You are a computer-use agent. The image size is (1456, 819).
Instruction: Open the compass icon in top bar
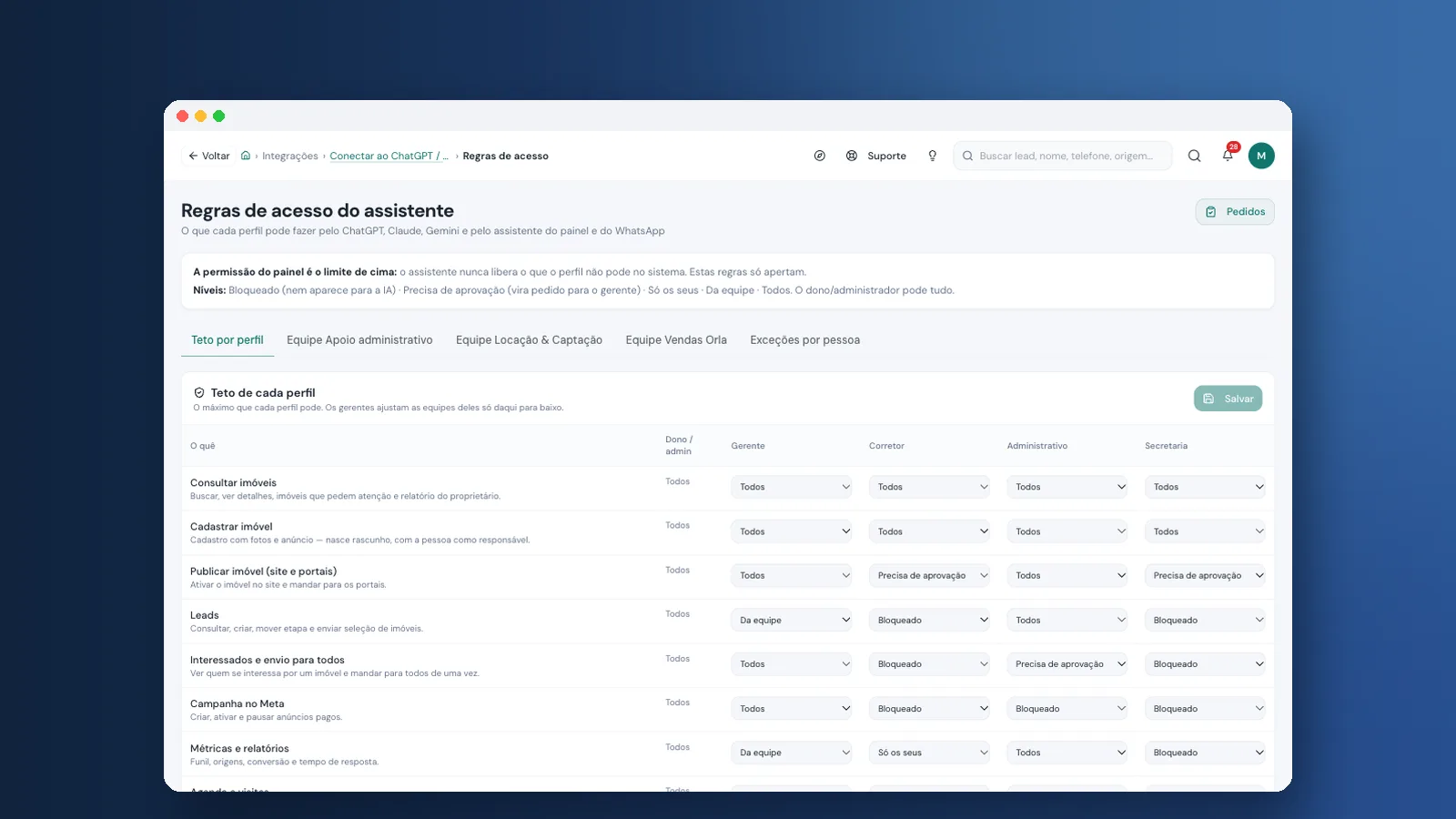(x=820, y=156)
